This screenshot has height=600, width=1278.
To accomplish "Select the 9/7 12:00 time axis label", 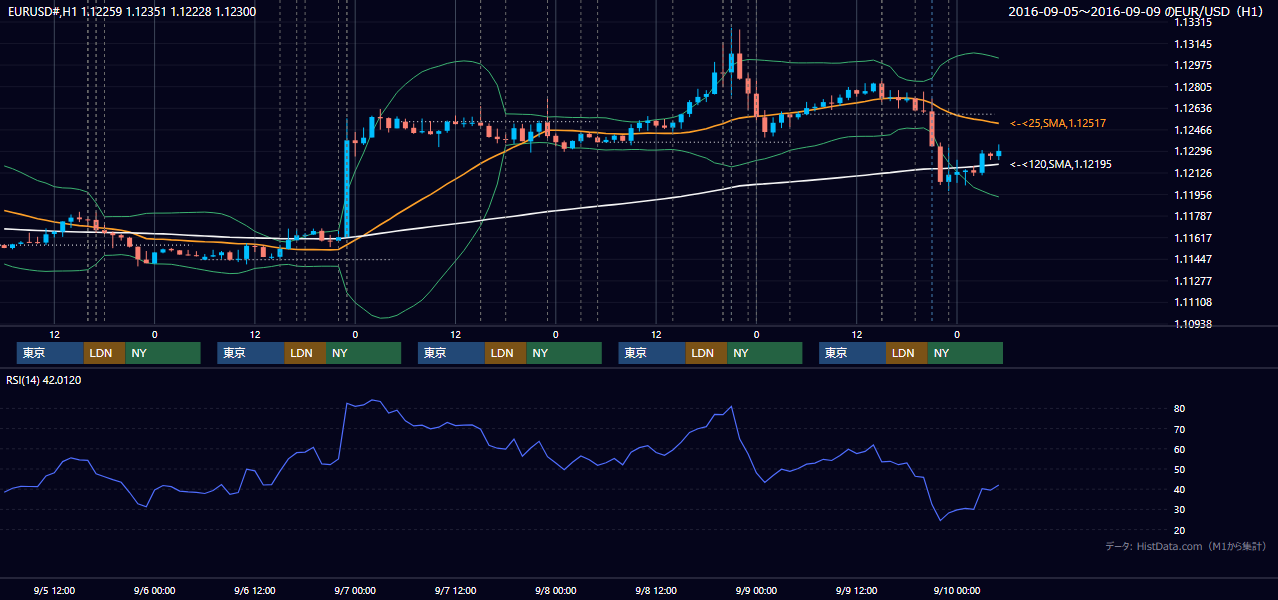I will [455, 590].
